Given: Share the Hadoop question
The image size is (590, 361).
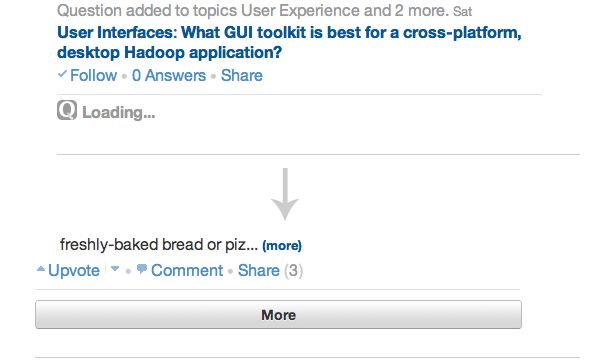Looking at the screenshot, I should tap(242, 75).
